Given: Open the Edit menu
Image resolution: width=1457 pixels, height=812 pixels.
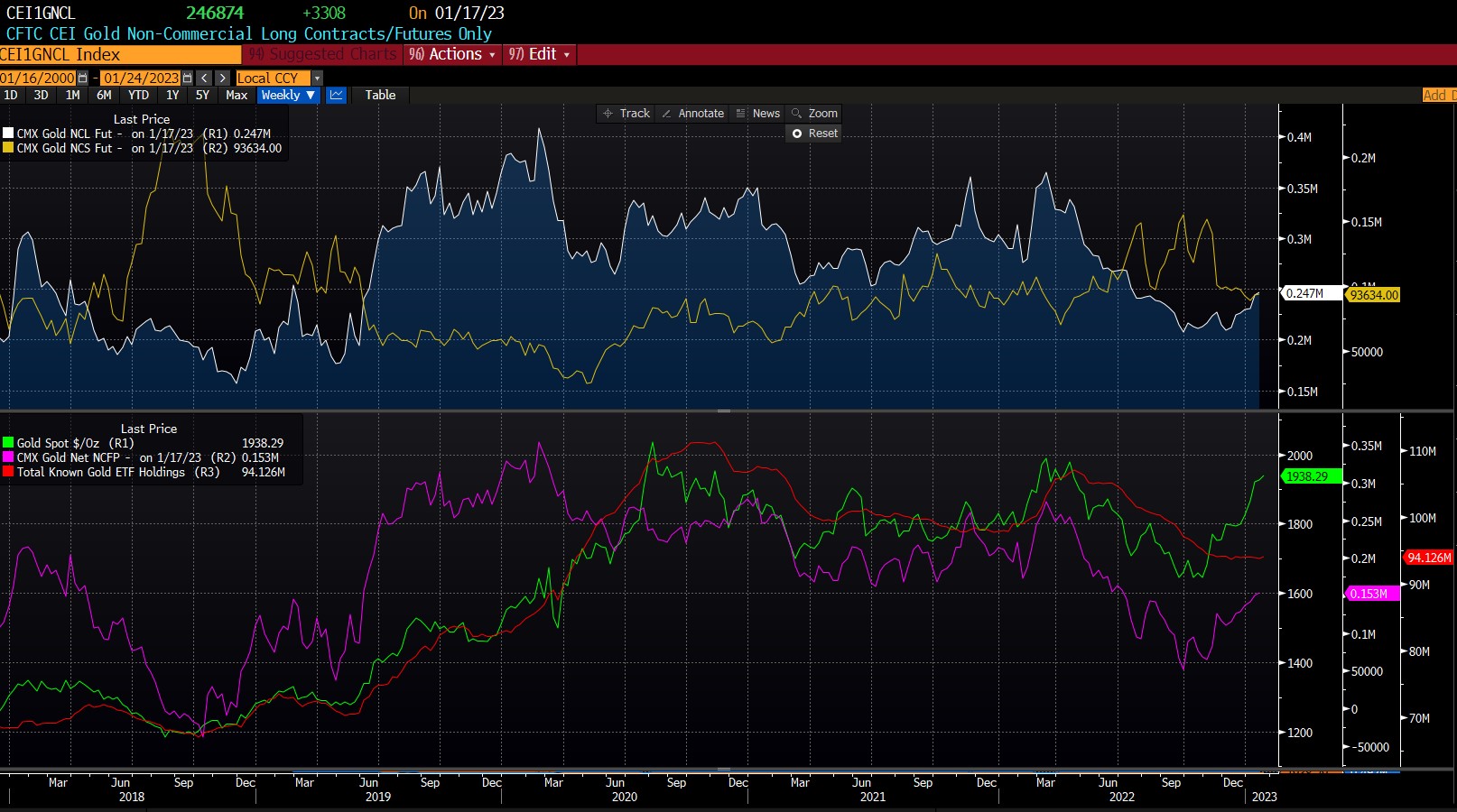Looking at the screenshot, I should point(539,54).
